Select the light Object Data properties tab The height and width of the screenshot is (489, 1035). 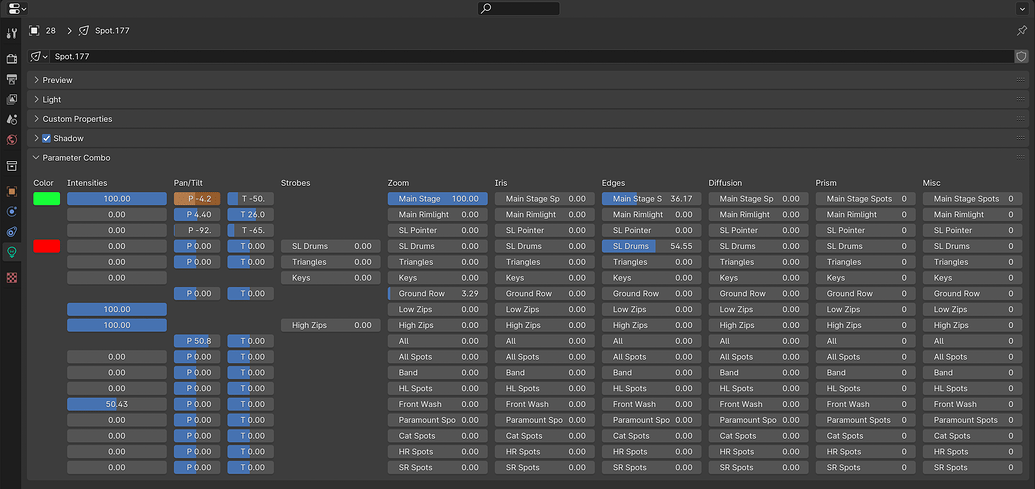click(x=11, y=251)
